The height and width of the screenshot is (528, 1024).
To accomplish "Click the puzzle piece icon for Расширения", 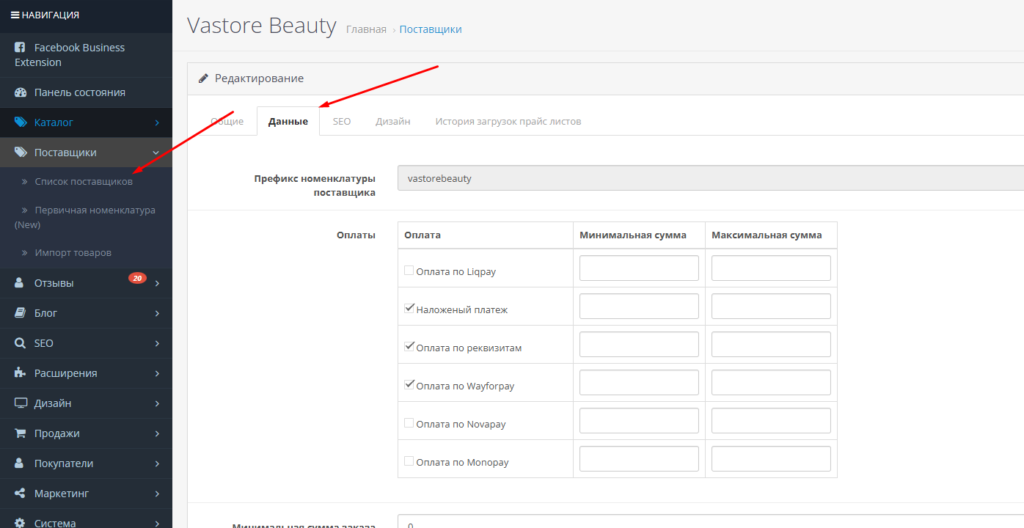I will coord(21,373).
